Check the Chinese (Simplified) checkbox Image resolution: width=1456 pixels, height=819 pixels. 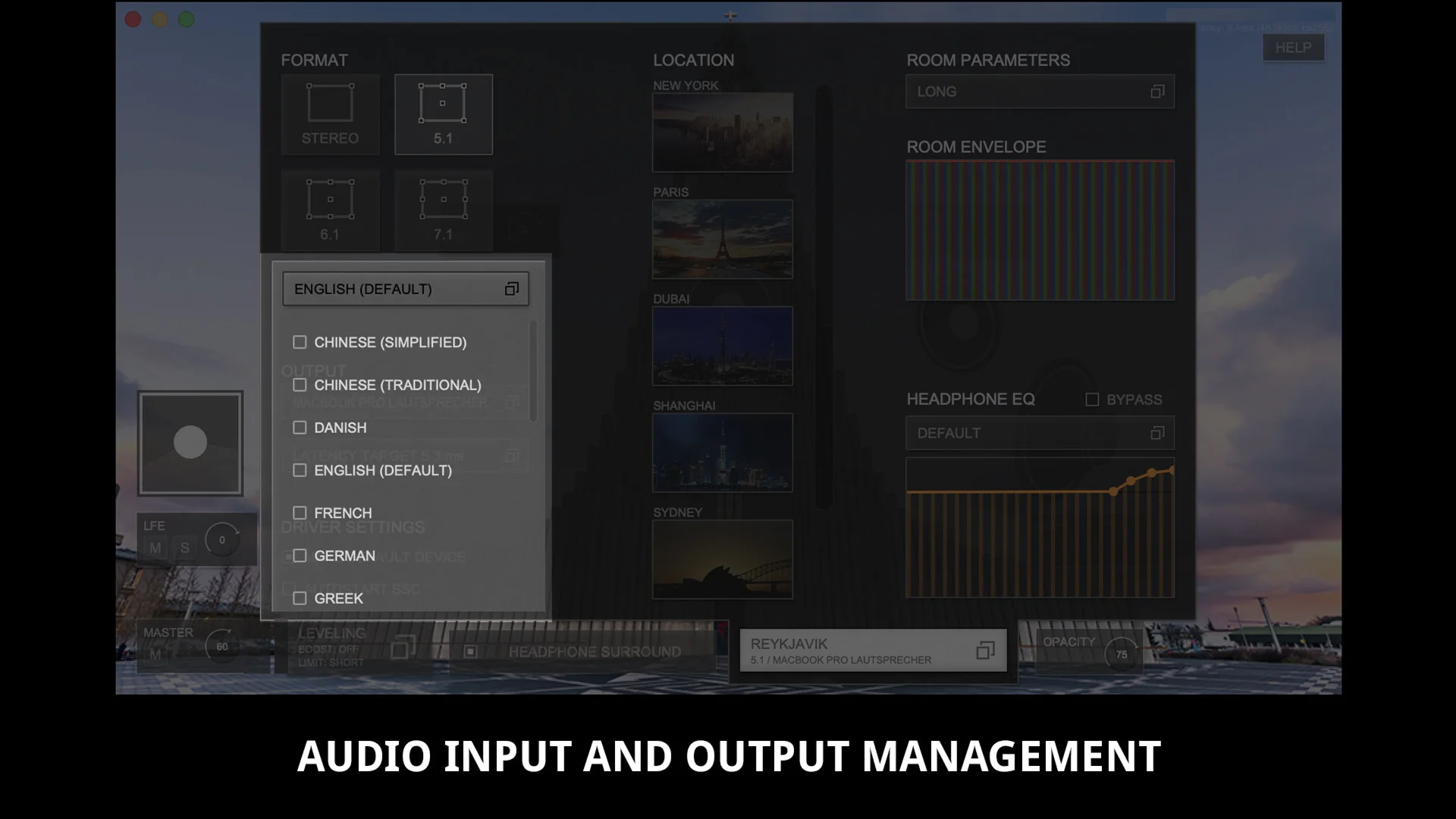coord(300,342)
